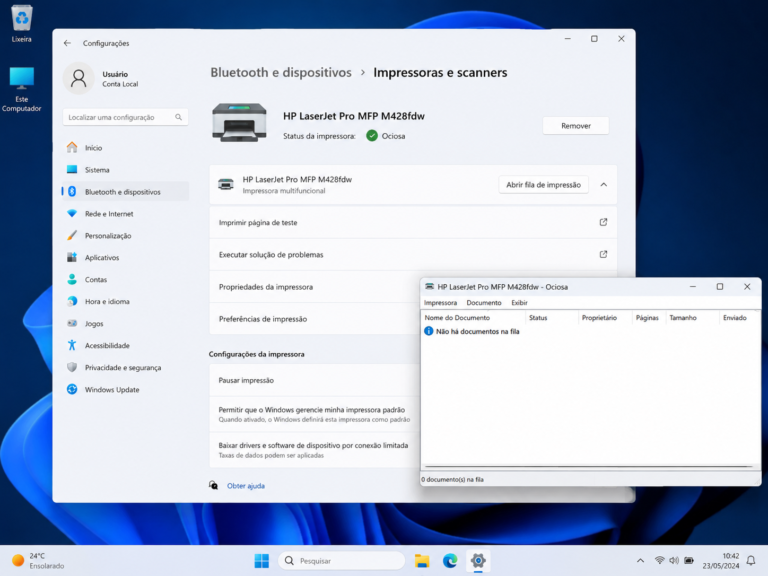The height and width of the screenshot is (576, 768).
Task: Open Privacidade e segurança settings
Action: pos(125,367)
